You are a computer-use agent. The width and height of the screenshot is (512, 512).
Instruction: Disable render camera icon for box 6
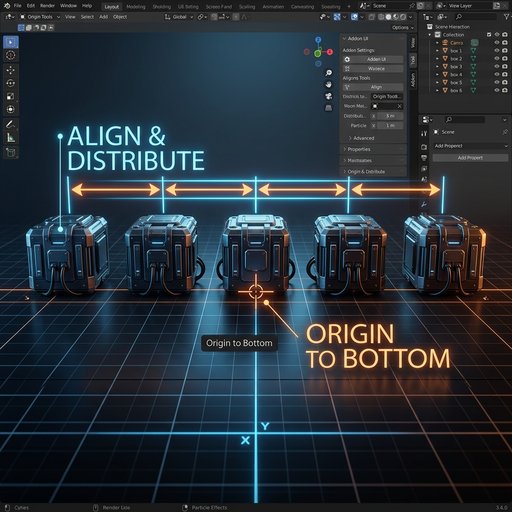pos(505,90)
